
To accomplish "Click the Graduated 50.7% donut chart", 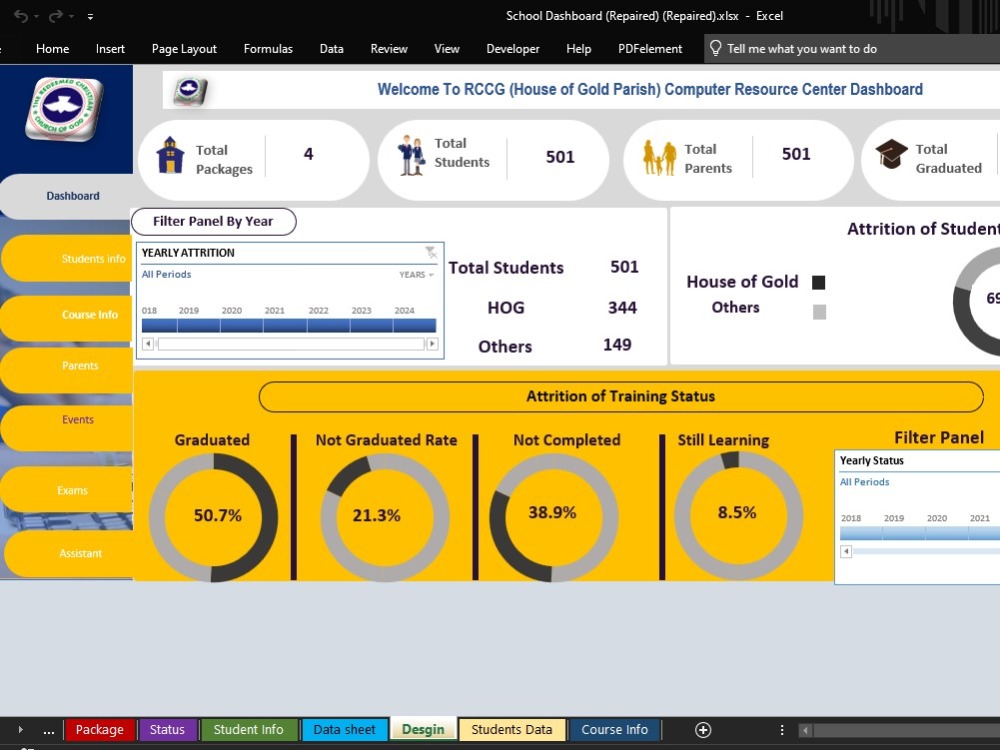I will (x=214, y=517).
